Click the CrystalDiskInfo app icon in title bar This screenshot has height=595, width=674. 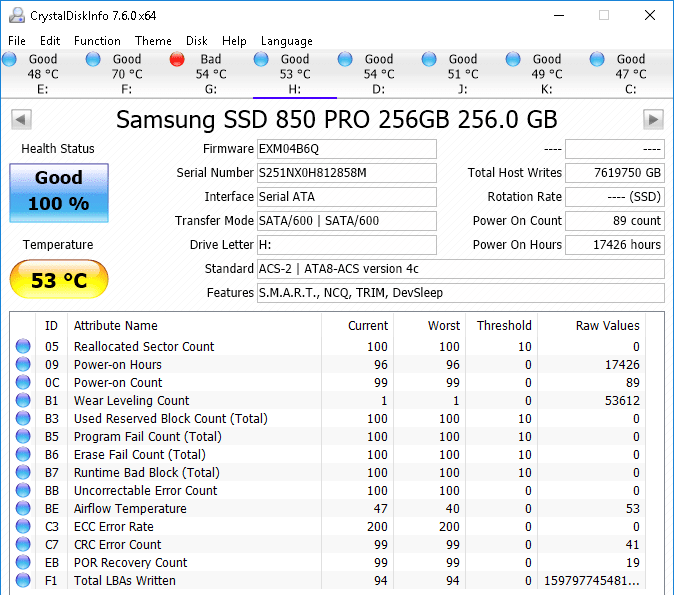17,15
